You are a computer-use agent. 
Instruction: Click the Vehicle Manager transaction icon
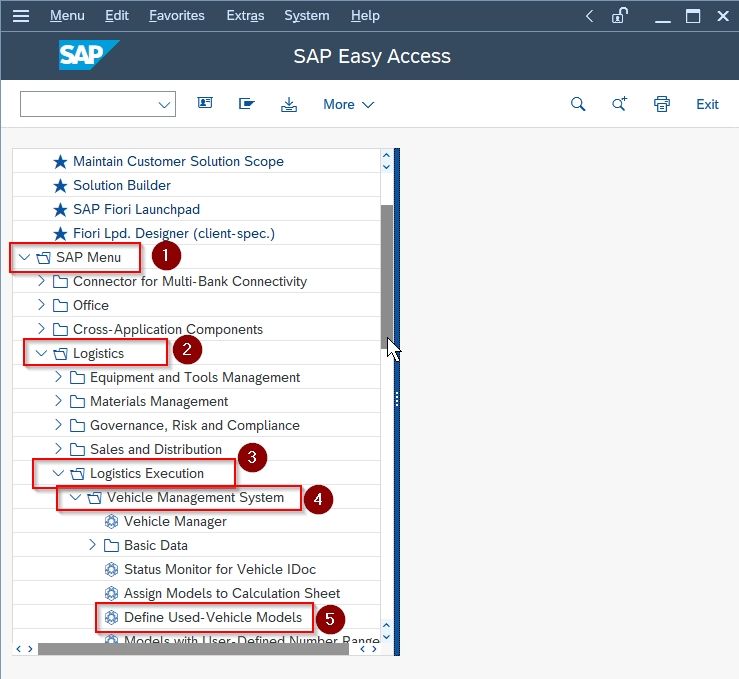point(111,522)
